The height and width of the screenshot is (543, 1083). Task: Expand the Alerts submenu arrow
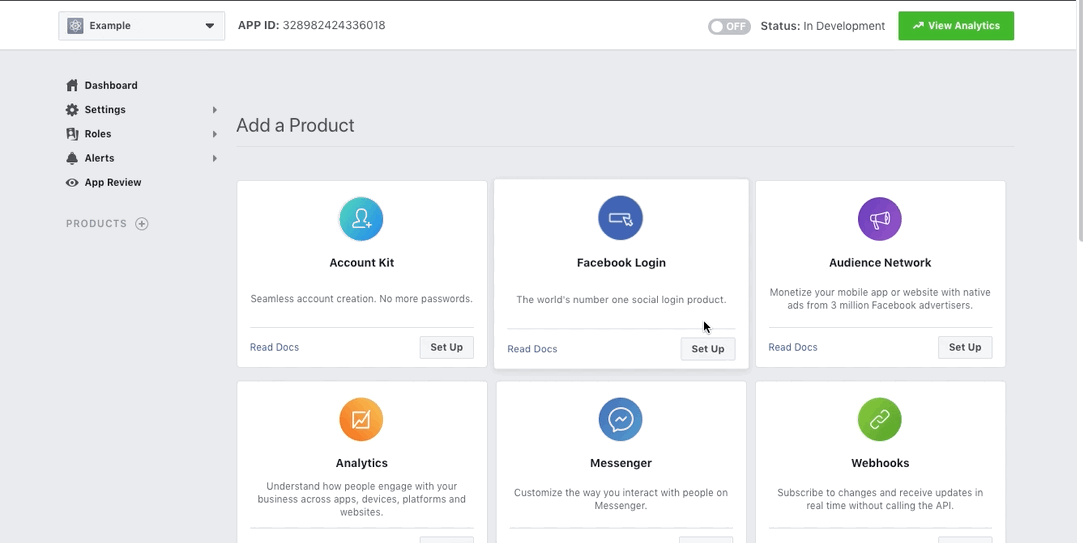(x=215, y=158)
